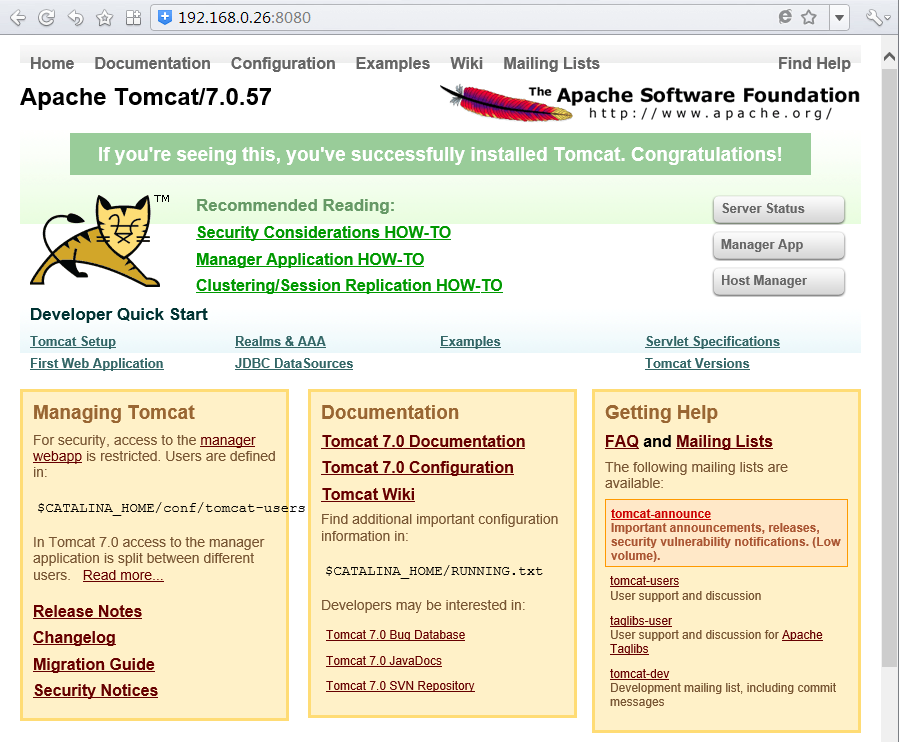Click the compatibility mode icon in address bar
The width and height of the screenshot is (899, 742).
tap(785, 17)
